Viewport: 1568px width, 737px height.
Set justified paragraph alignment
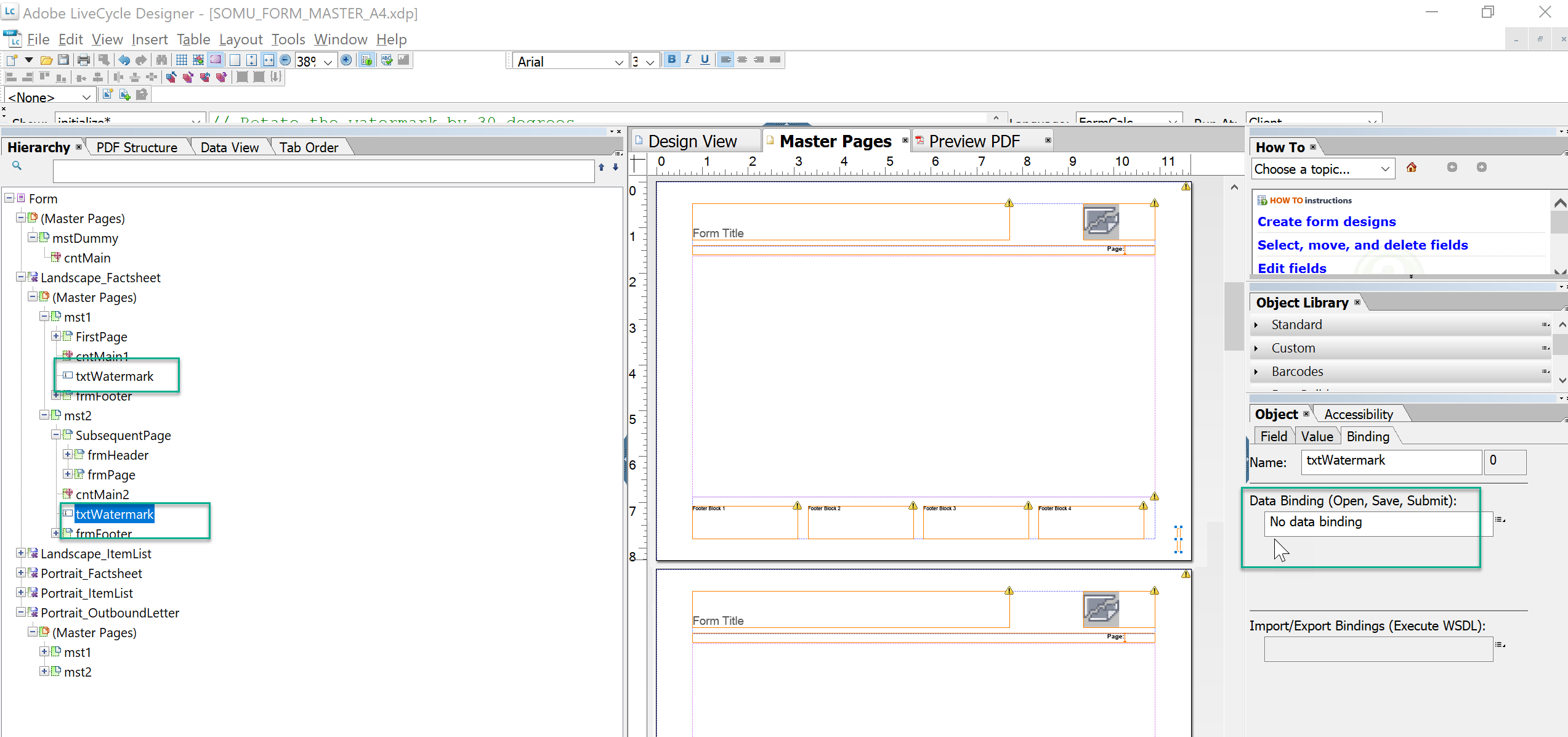tap(775, 60)
